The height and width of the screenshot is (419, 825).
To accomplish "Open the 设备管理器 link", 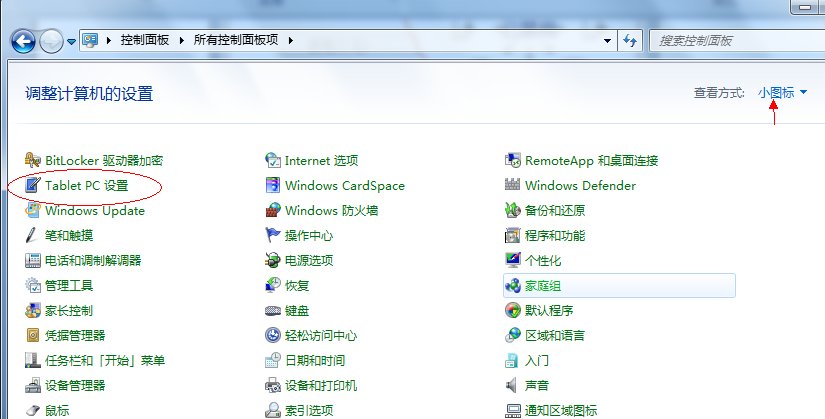I will 75,385.
